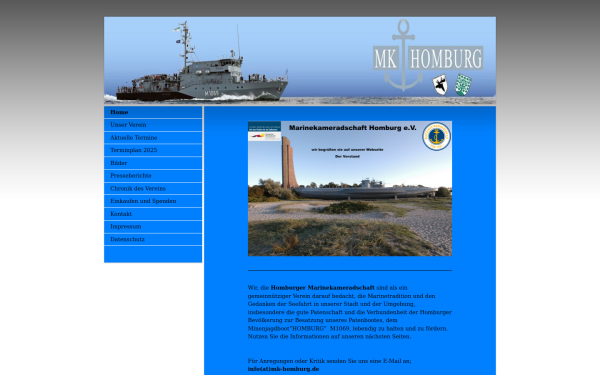Screen dimensions: 600x375
Task: Click the green coat of arms
Action: click(463, 85)
